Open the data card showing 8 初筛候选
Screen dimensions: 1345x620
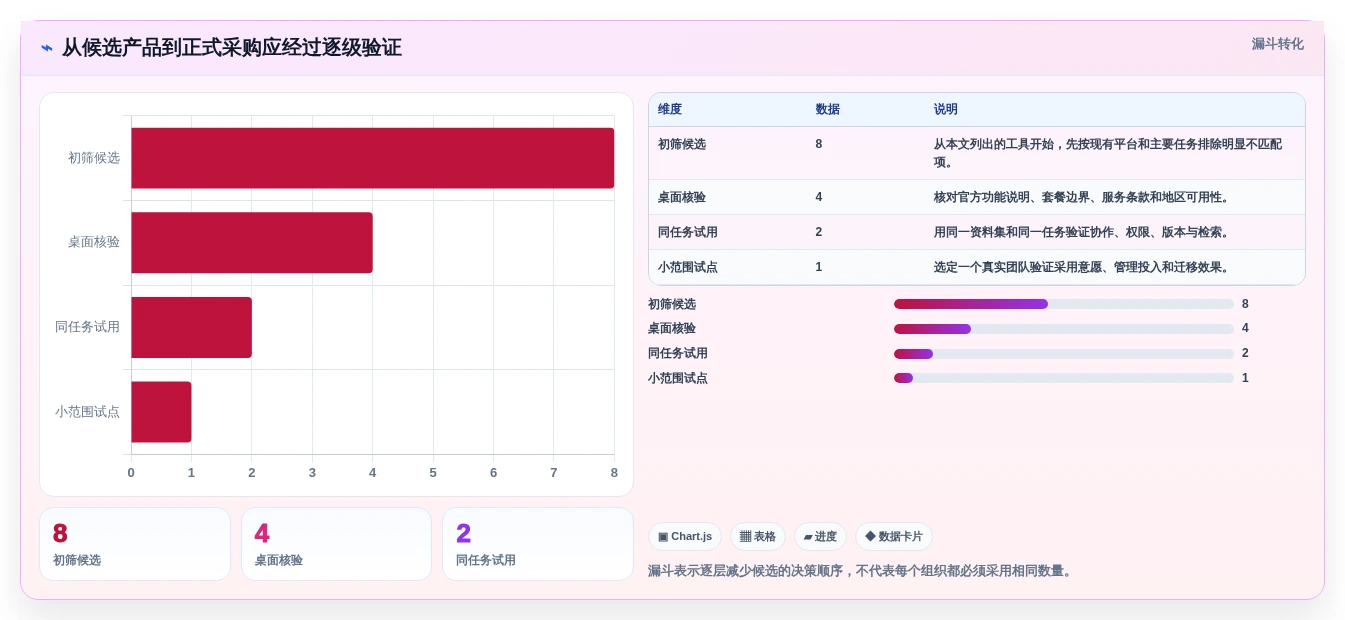135,544
